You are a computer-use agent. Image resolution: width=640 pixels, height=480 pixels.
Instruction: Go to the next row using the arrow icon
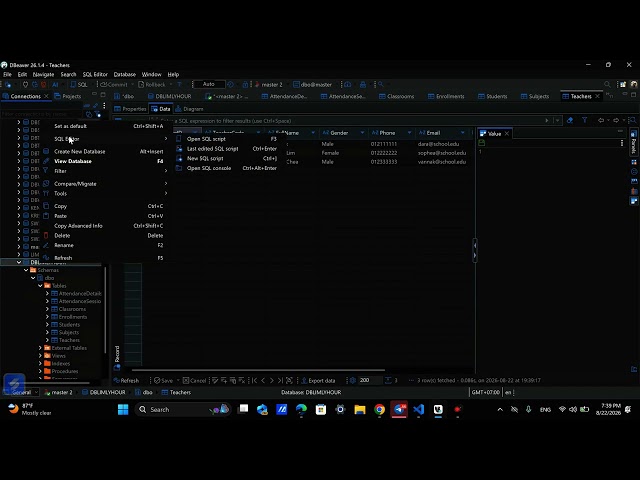tap(271, 380)
